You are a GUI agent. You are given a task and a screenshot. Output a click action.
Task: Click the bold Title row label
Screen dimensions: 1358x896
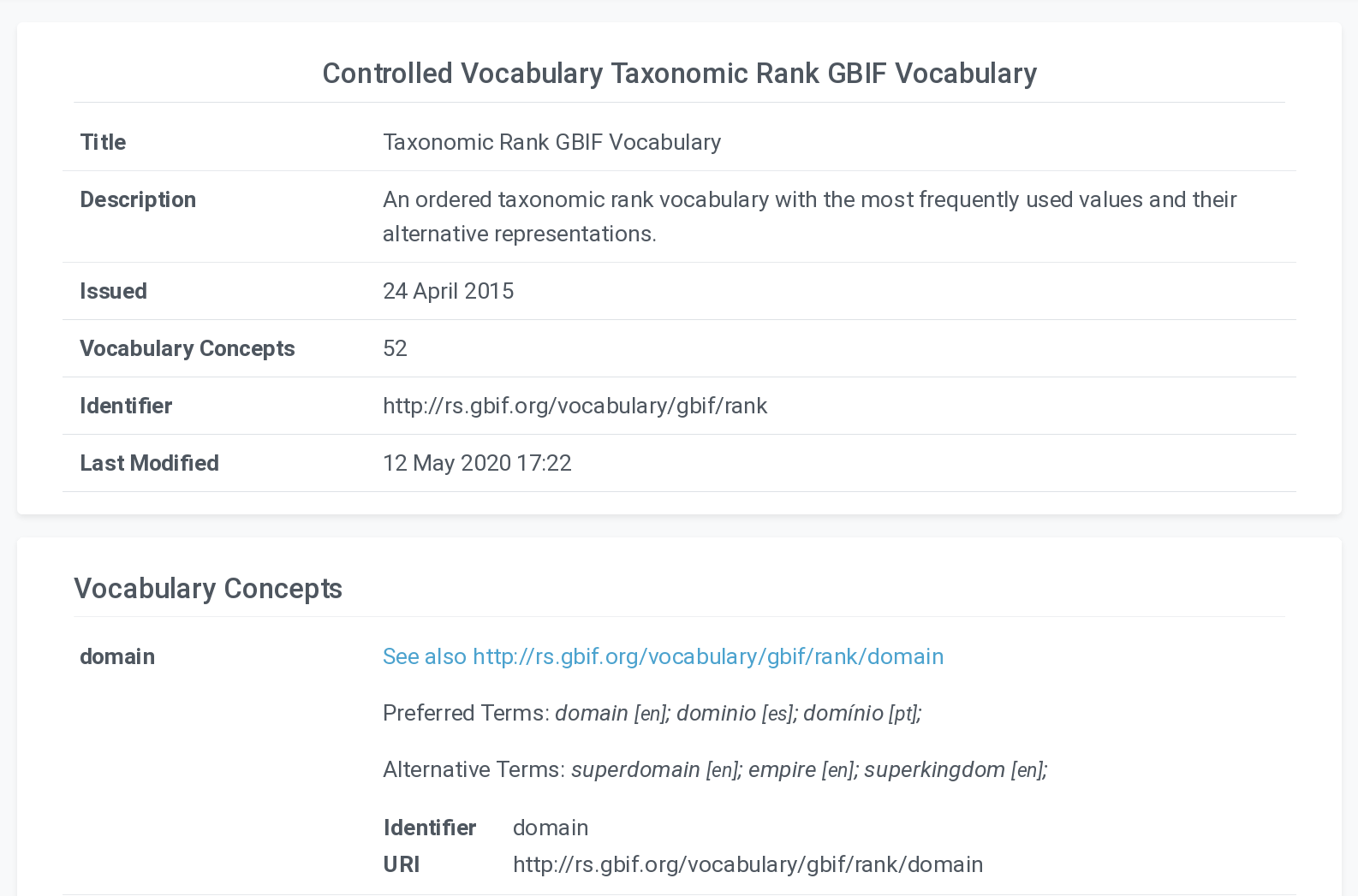click(103, 142)
